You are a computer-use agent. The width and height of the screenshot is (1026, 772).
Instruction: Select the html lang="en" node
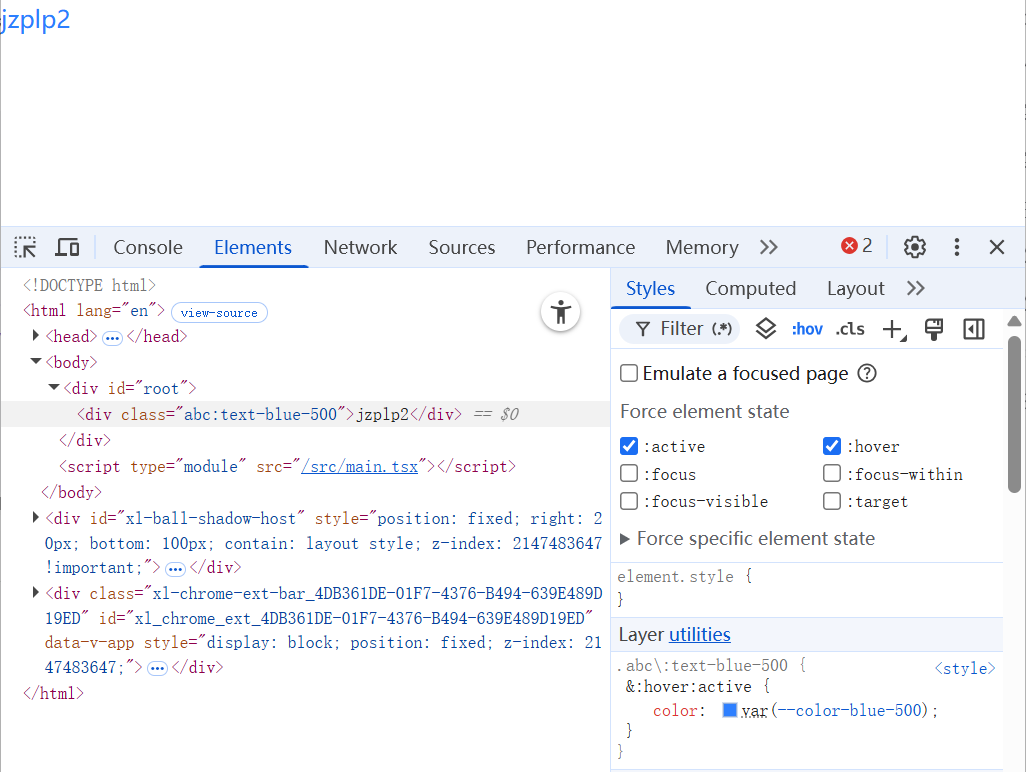coord(94,310)
